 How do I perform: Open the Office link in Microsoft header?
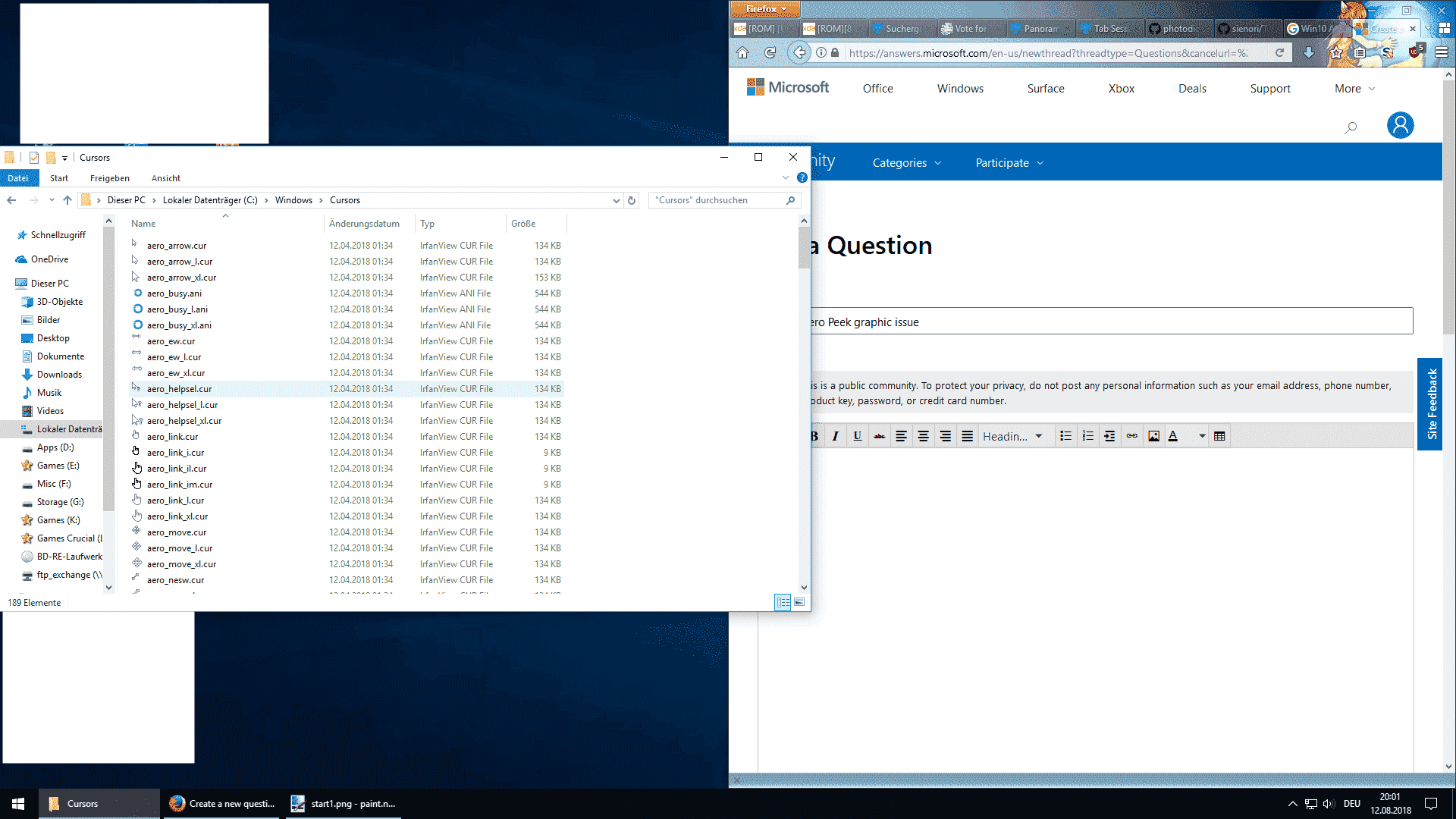click(x=877, y=89)
